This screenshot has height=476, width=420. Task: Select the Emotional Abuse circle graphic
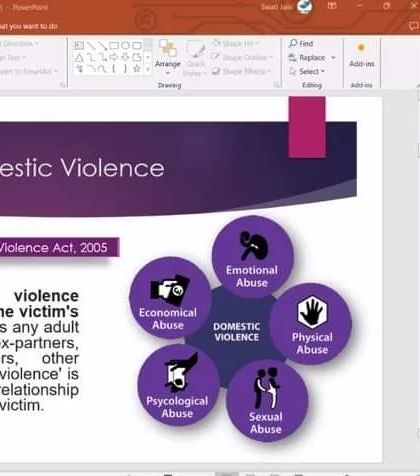[x=252, y=256]
